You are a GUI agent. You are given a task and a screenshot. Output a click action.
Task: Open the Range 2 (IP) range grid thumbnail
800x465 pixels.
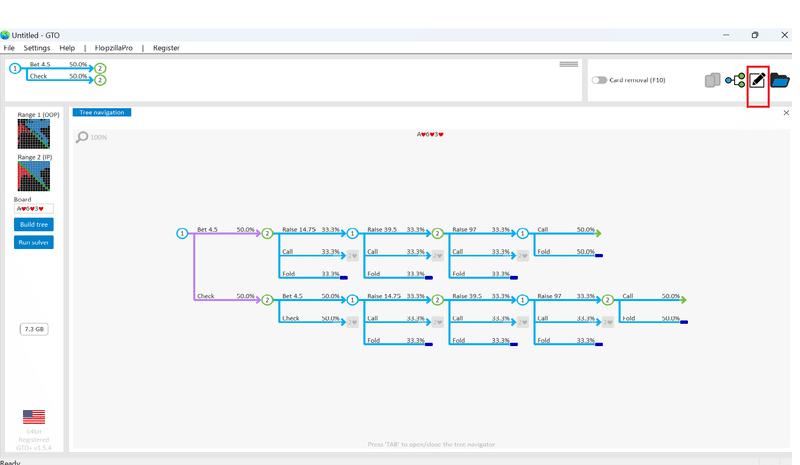tap(34, 176)
